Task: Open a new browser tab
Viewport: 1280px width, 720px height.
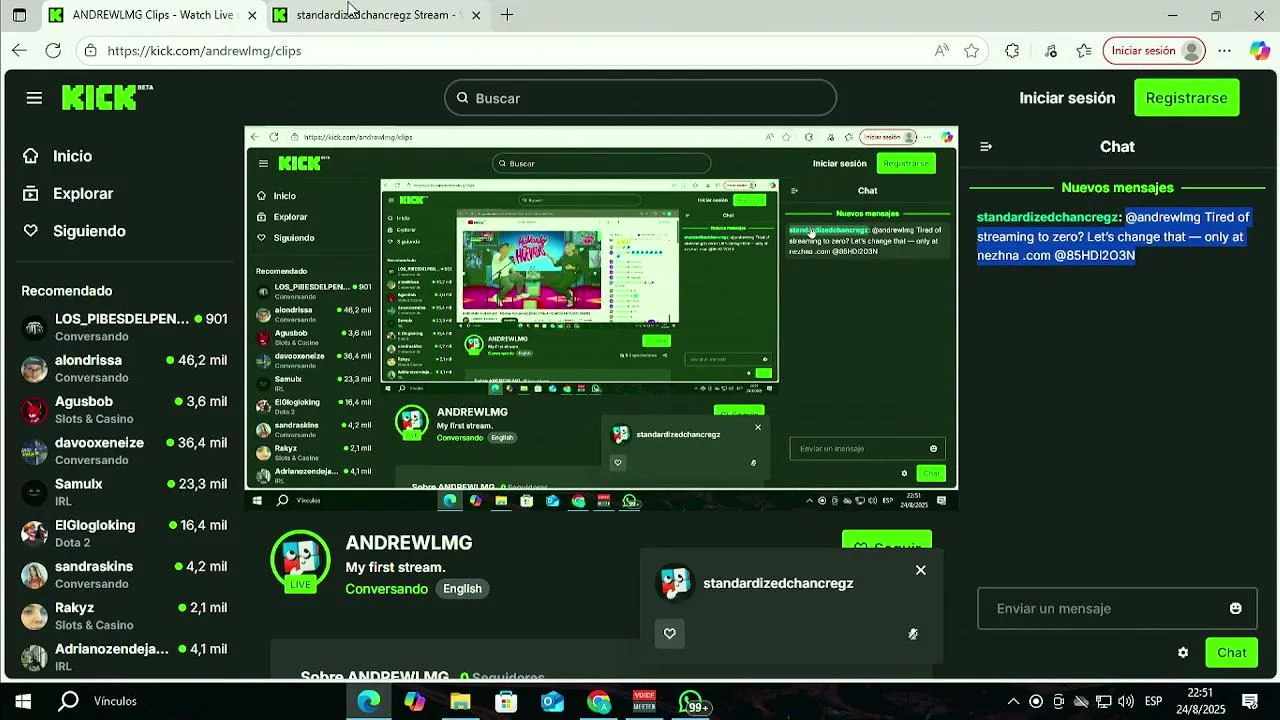Action: click(x=507, y=15)
